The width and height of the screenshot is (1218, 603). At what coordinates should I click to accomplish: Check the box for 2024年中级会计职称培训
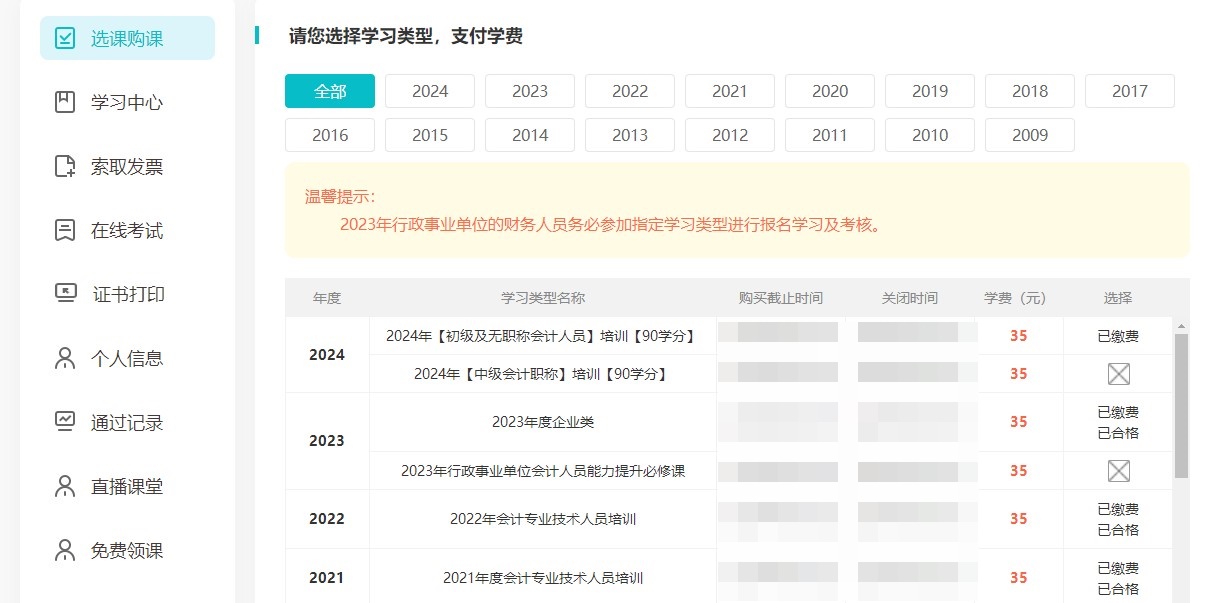(x=1118, y=374)
